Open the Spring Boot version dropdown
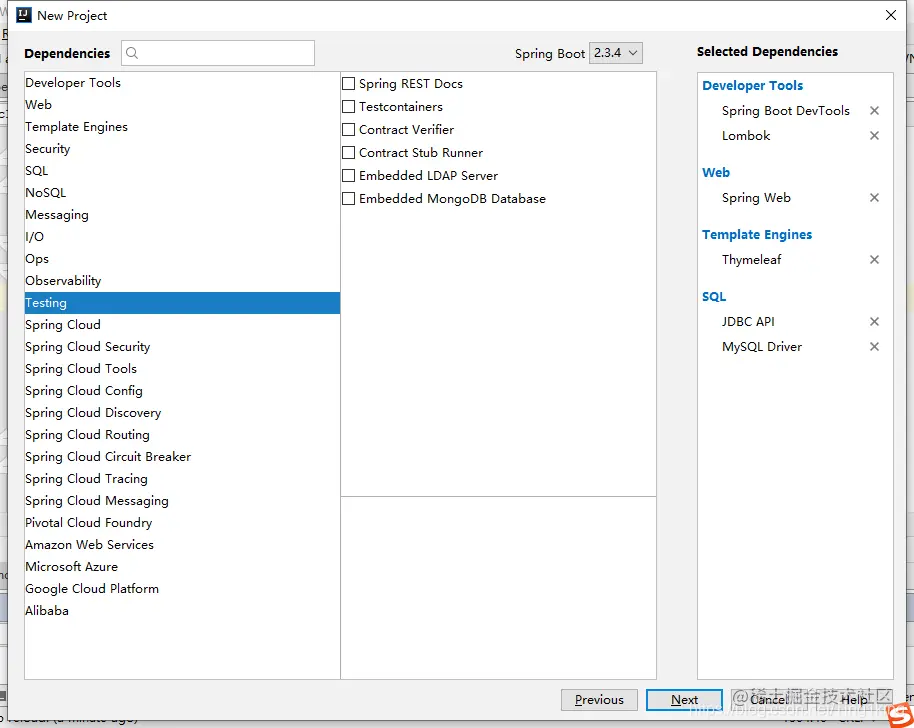 [x=616, y=53]
